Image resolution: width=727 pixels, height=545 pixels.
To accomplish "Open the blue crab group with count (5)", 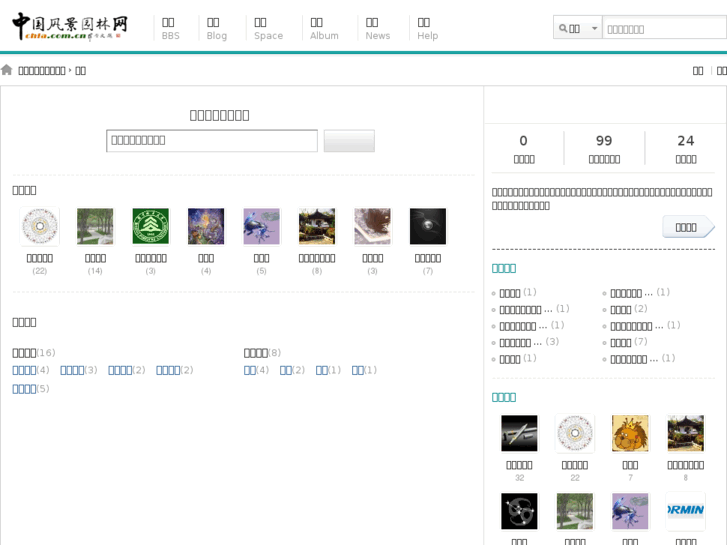I will pos(261,226).
